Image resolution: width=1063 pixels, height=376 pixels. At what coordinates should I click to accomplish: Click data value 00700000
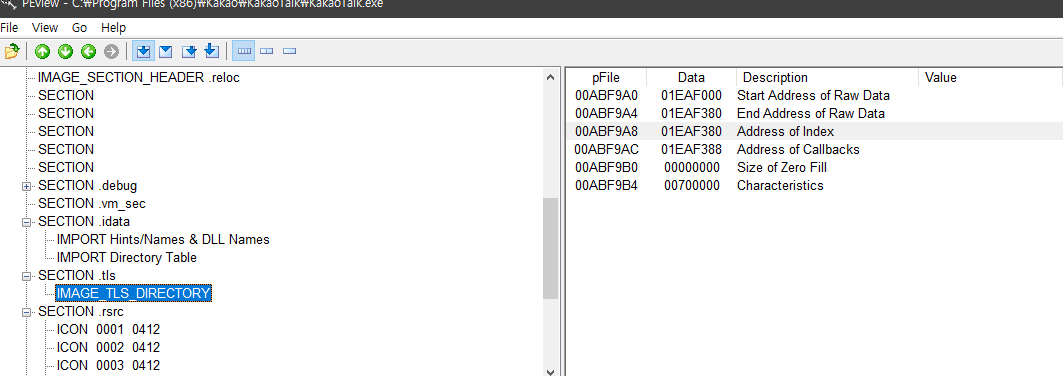click(x=691, y=186)
